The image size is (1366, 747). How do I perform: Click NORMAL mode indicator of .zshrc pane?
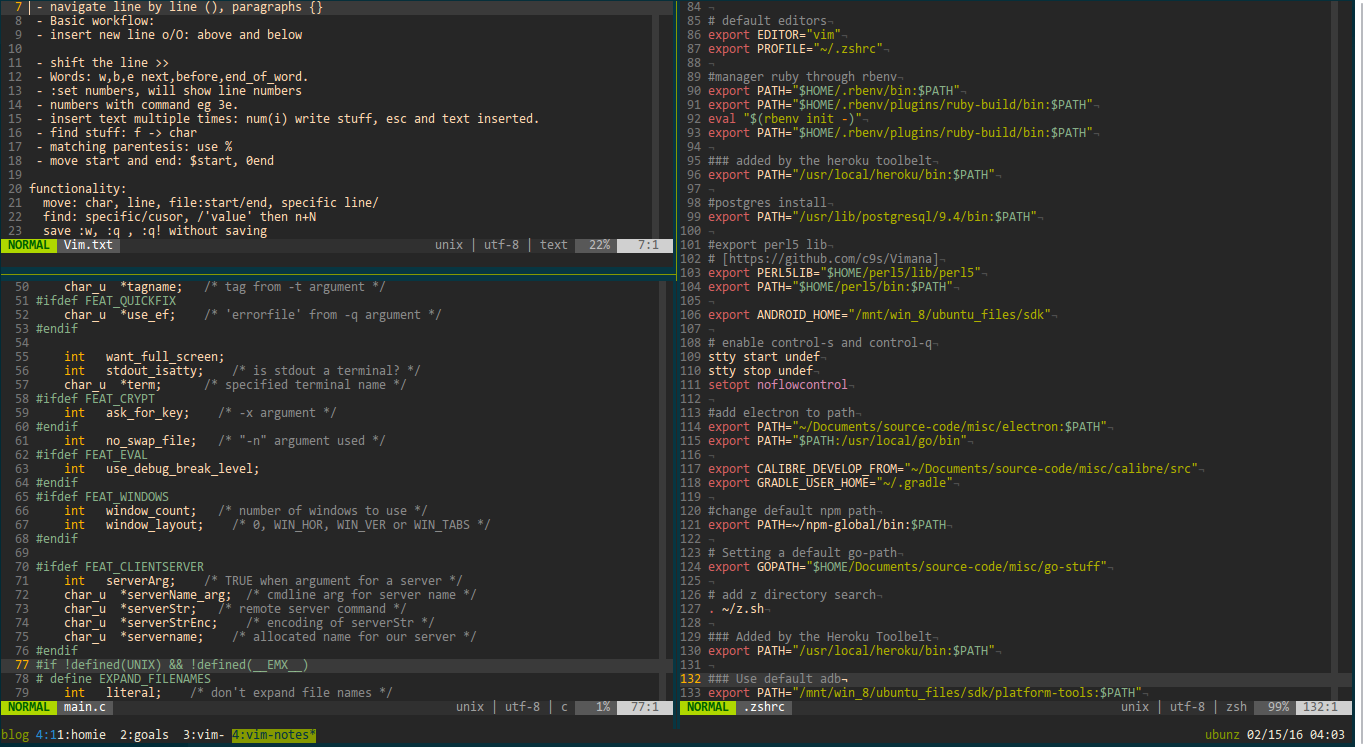[x=708, y=707]
